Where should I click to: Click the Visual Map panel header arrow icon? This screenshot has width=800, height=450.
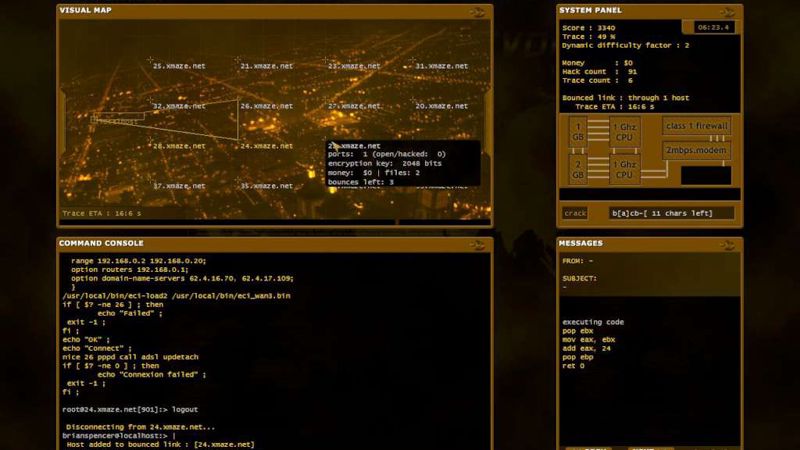[477, 12]
